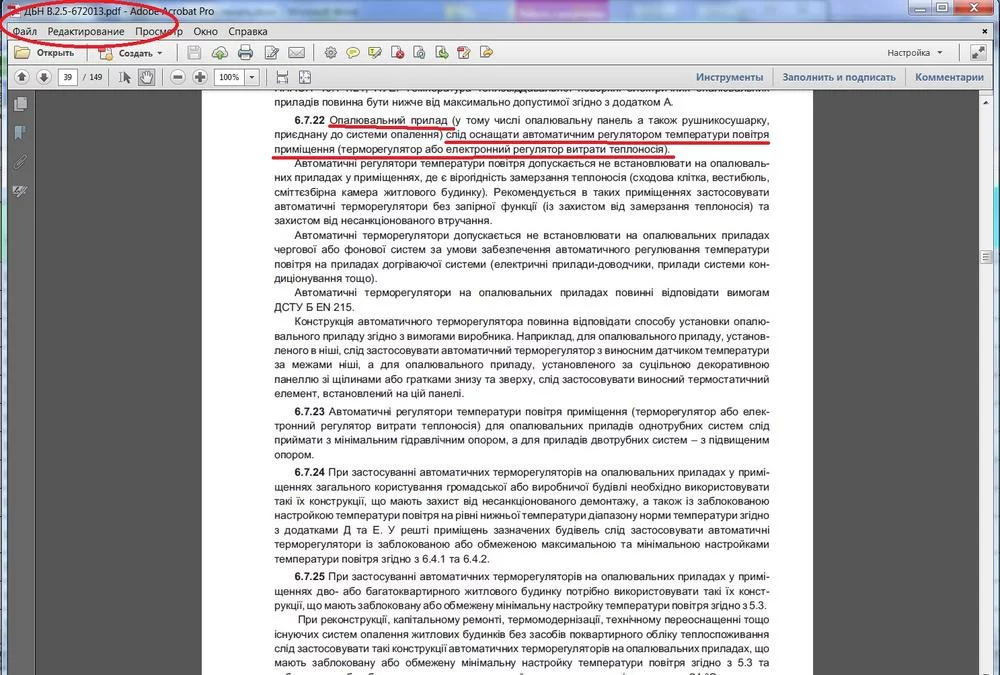Click the page number field showing 39
Image resolution: width=1000 pixels, height=675 pixels.
67,77
